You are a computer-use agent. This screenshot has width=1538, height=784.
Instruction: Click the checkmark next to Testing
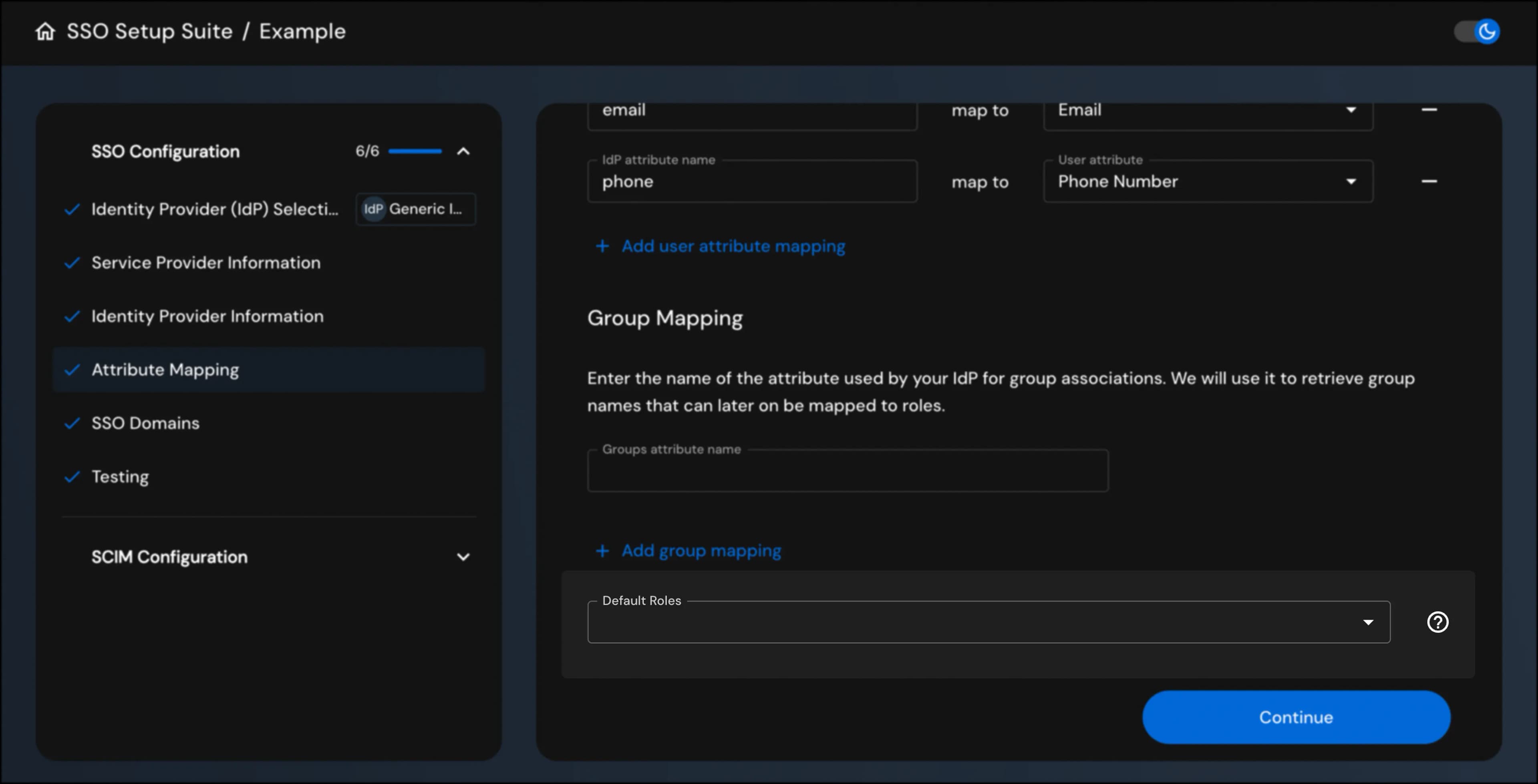72,476
